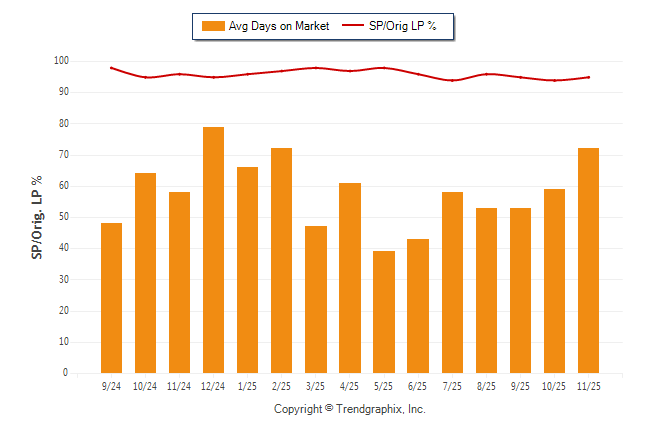The height and width of the screenshot is (434, 646).
Task: Select the 9/24 bar
Action: pyautogui.click(x=111, y=298)
